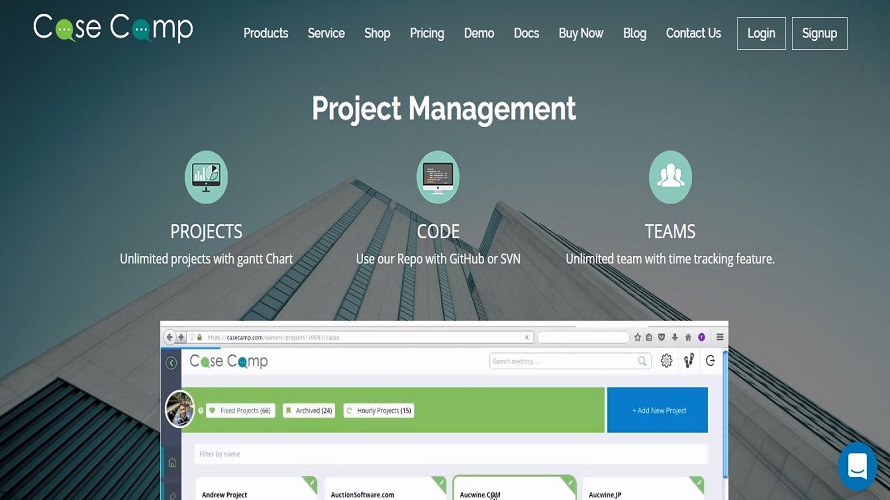Screen dimensions: 890x500
Task: Open the Service nav item
Action: pos(326,33)
